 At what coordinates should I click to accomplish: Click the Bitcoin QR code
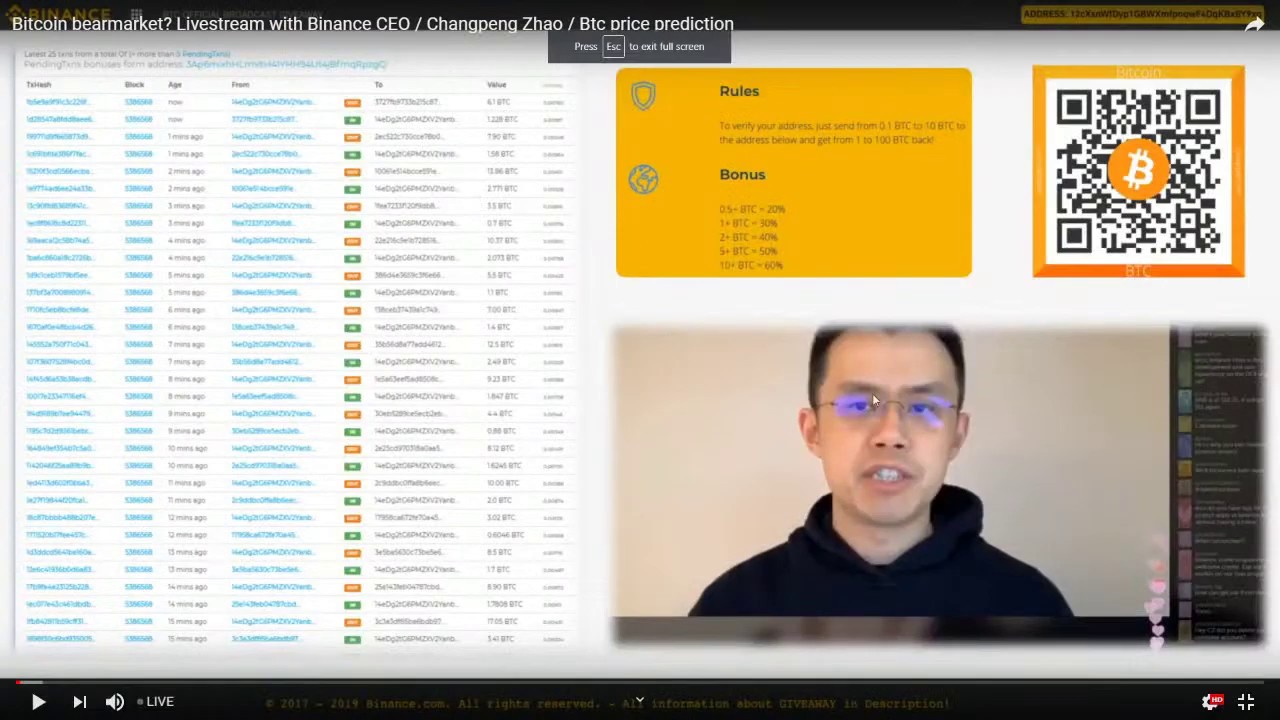click(x=1138, y=171)
